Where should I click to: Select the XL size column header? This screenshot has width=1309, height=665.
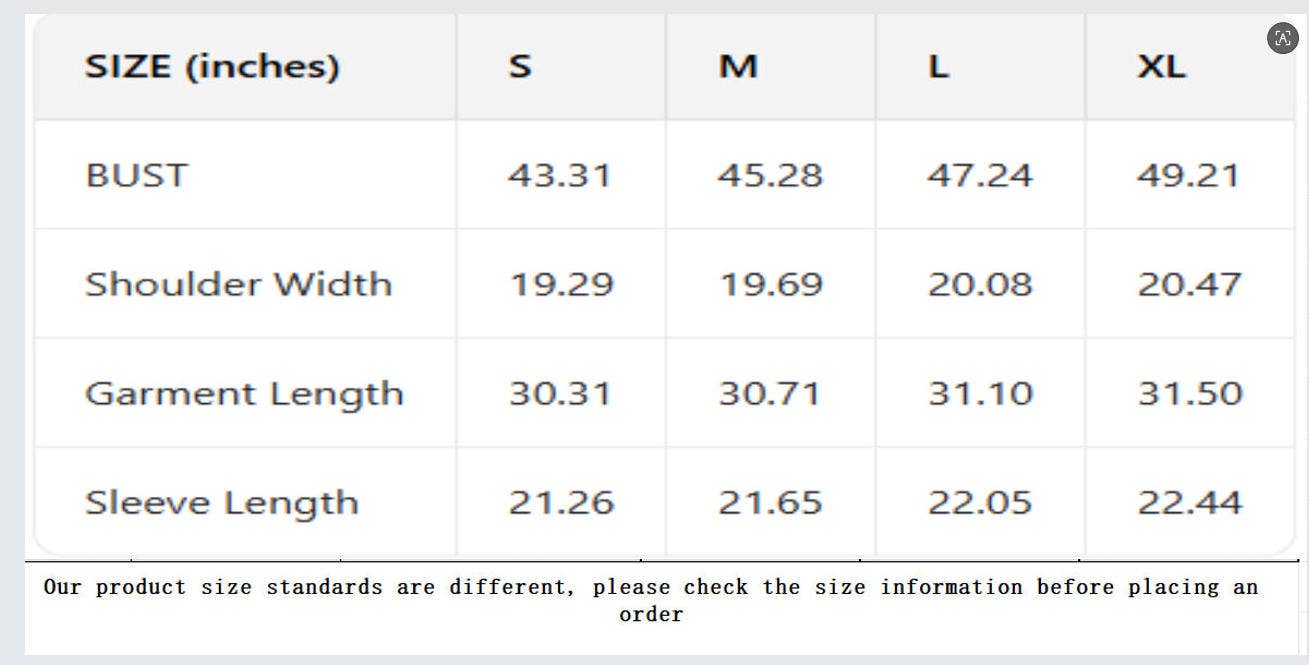coord(1161,67)
